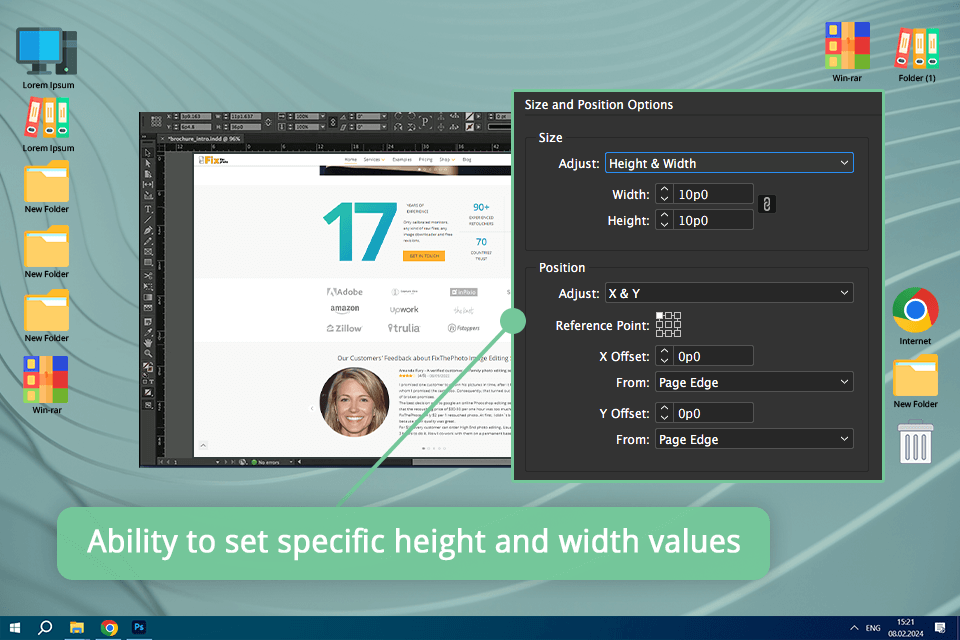Select the Rectangle Frame tool

pyautogui.click(x=148, y=252)
